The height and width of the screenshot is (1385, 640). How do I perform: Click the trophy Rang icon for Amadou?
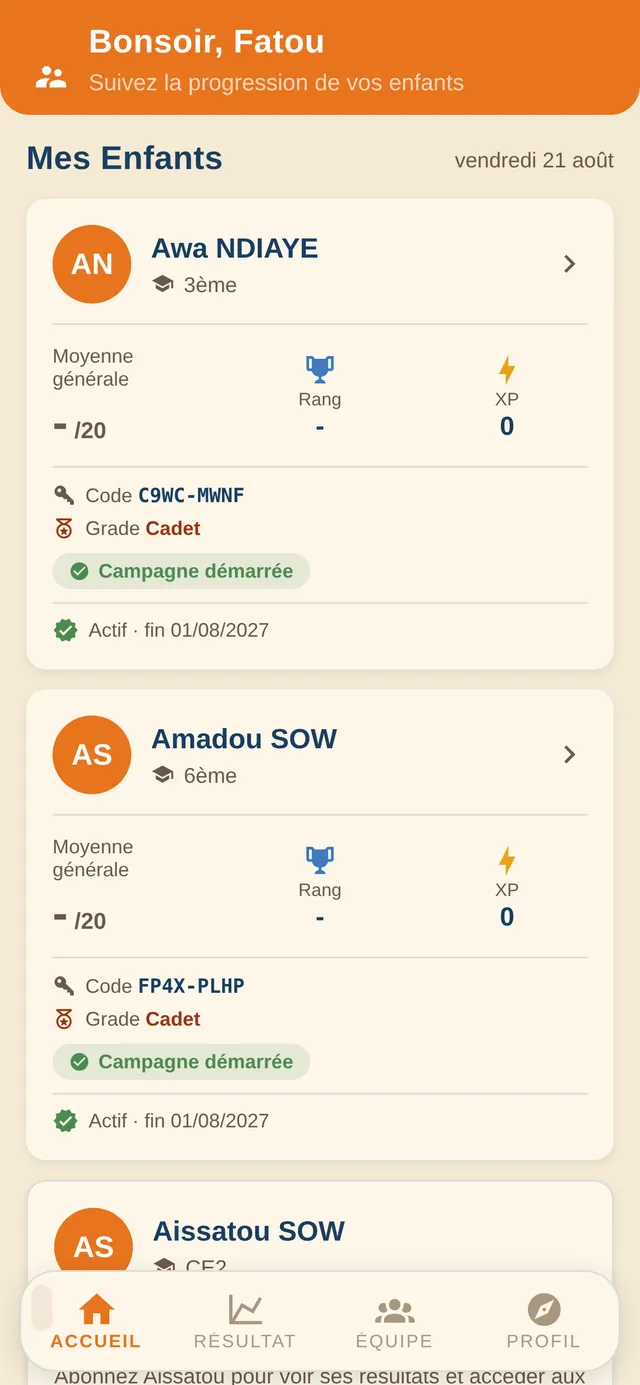[320, 861]
